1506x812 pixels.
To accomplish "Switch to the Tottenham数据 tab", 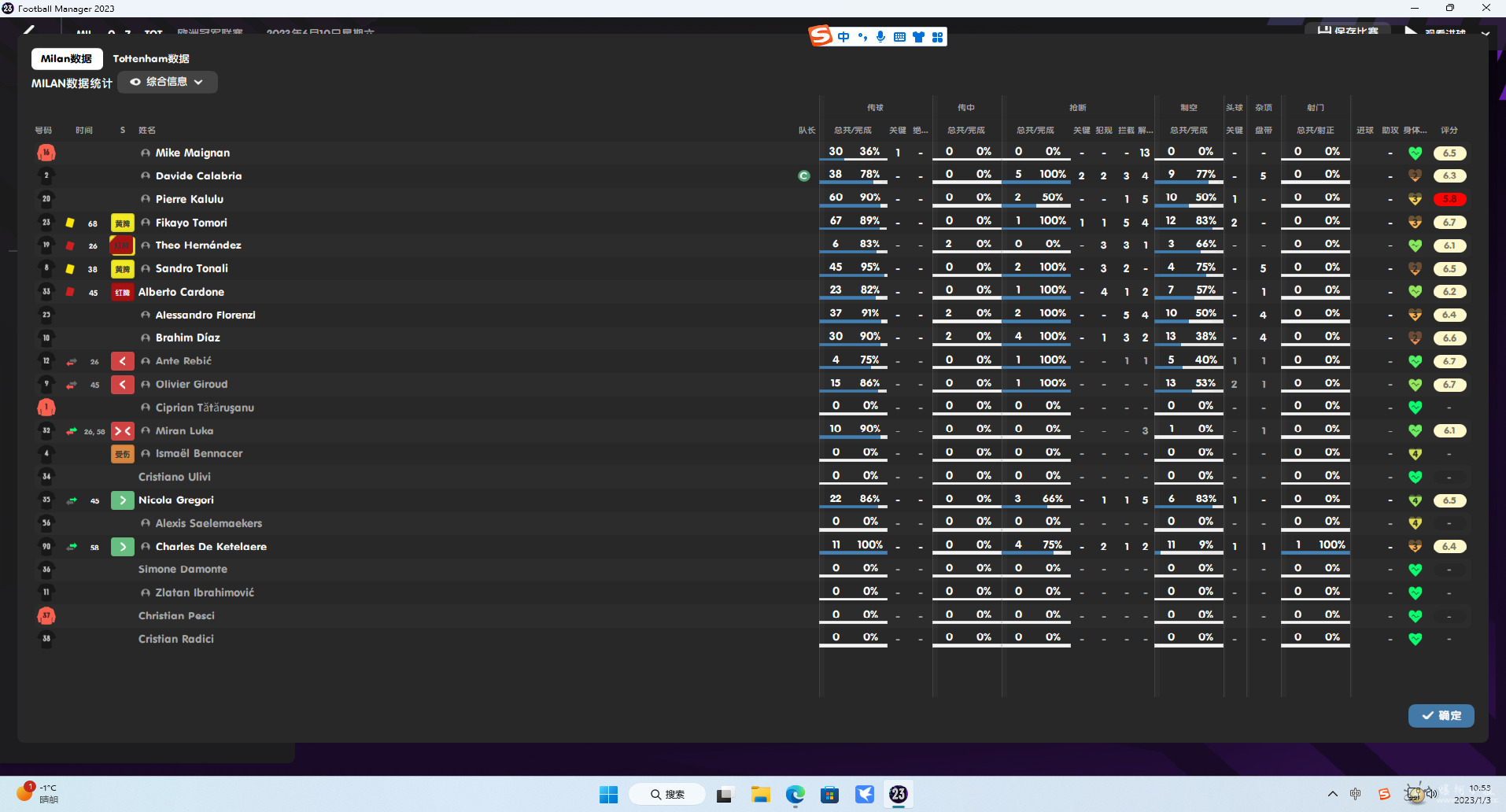I will (151, 59).
